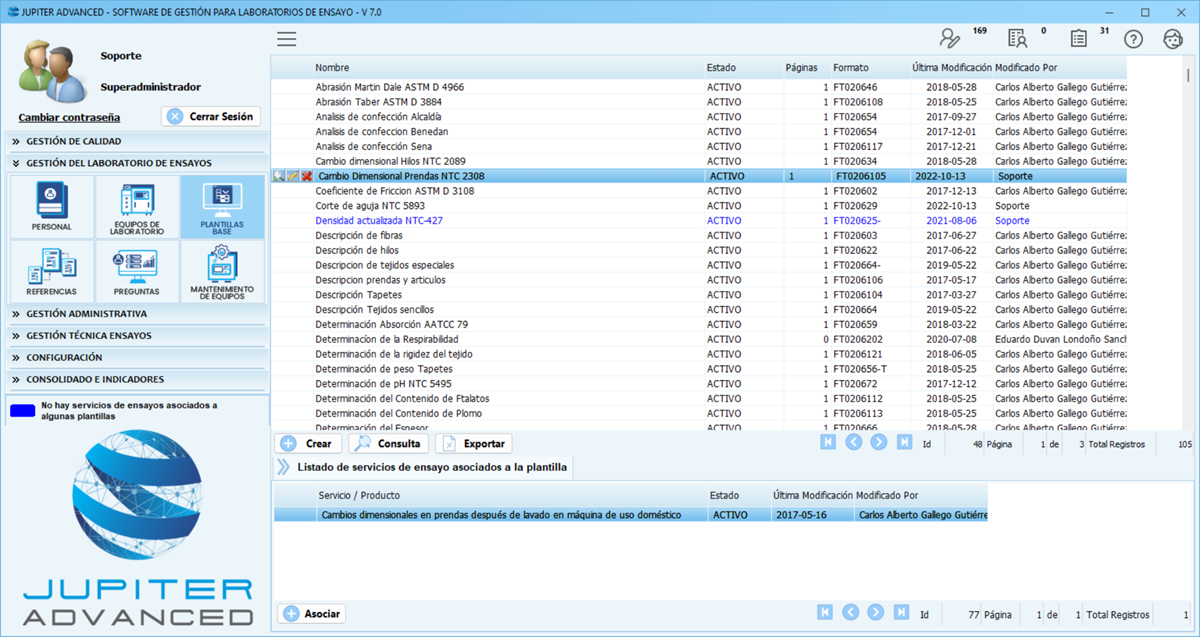Select the Densidad actualizada NTC-427 row
The width and height of the screenshot is (1200, 637).
point(378,220)
